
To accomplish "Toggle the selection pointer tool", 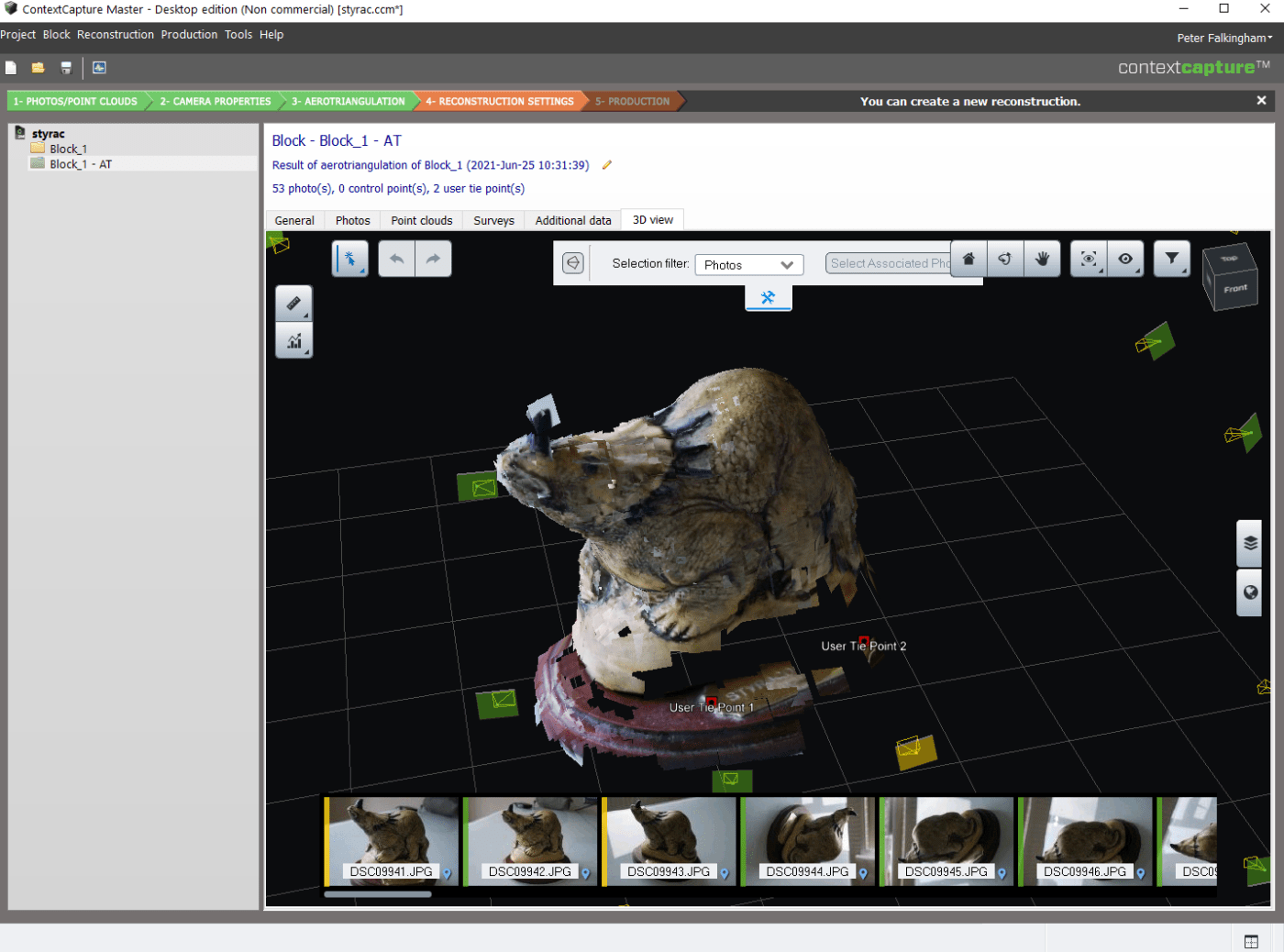I will (349, 260).
